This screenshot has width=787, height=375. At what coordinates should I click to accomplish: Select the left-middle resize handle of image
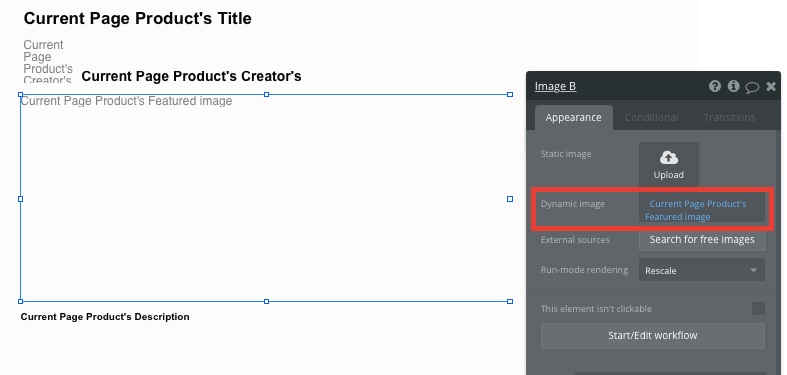(x=21, y=199)
